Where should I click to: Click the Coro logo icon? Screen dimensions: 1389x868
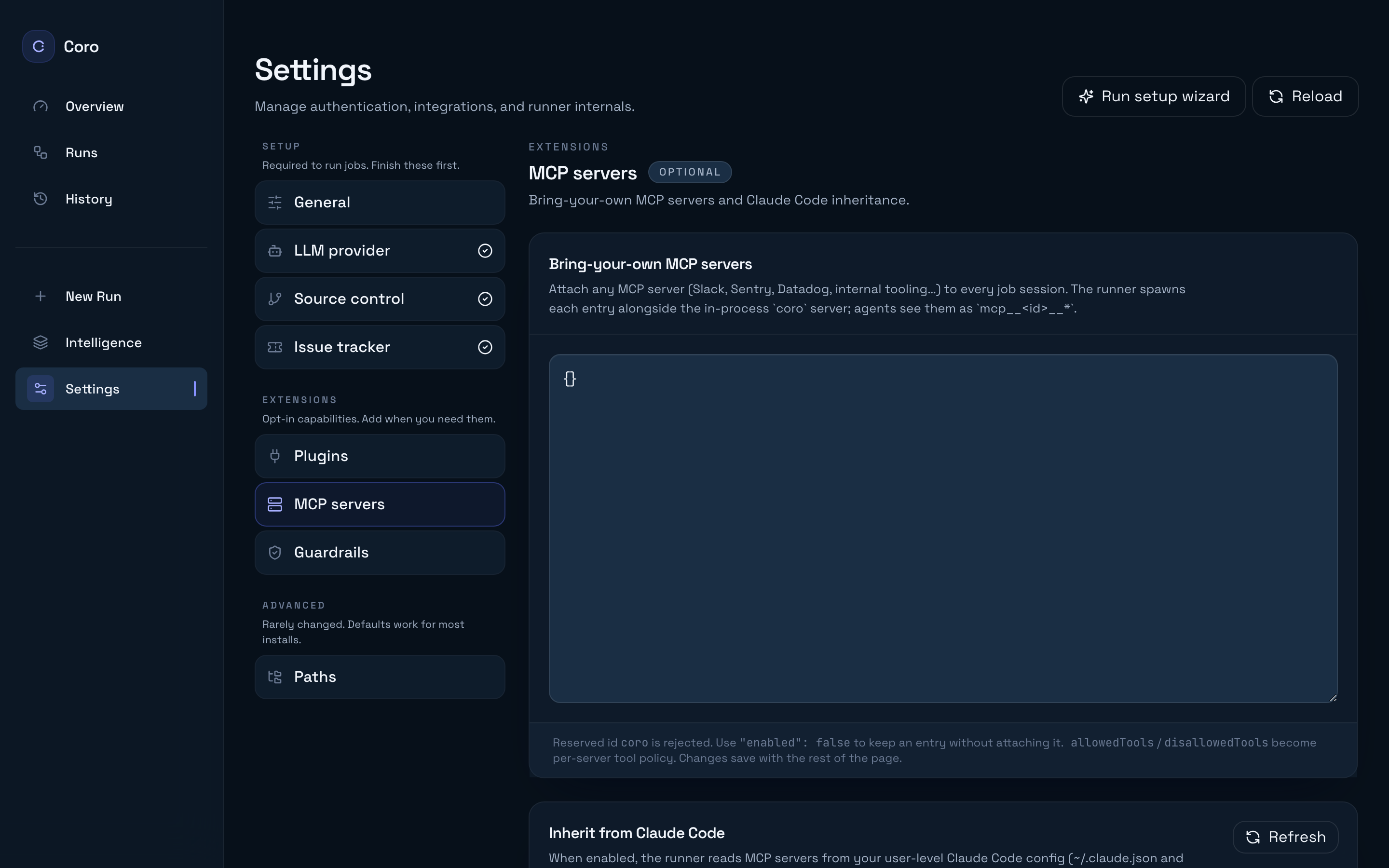[39, 46]
